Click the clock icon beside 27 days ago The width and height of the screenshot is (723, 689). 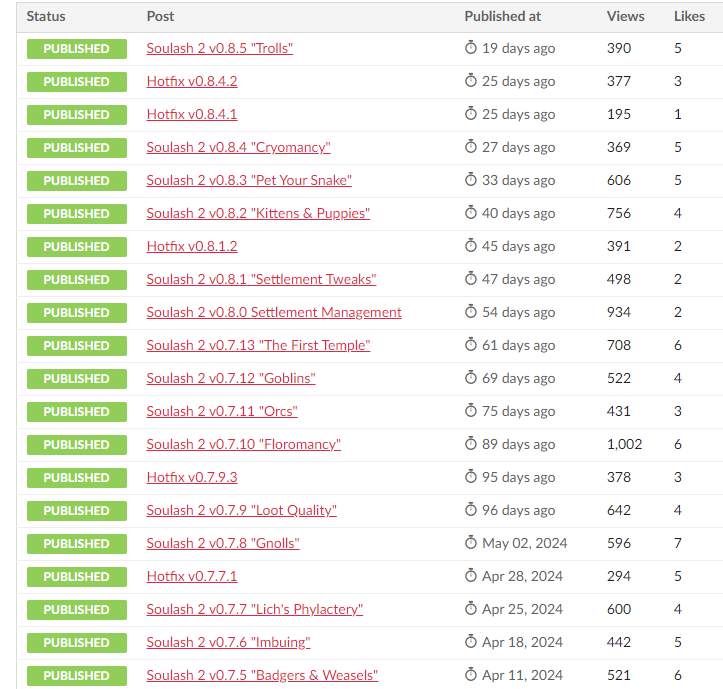pyautogui.click(x=471, y=147)
